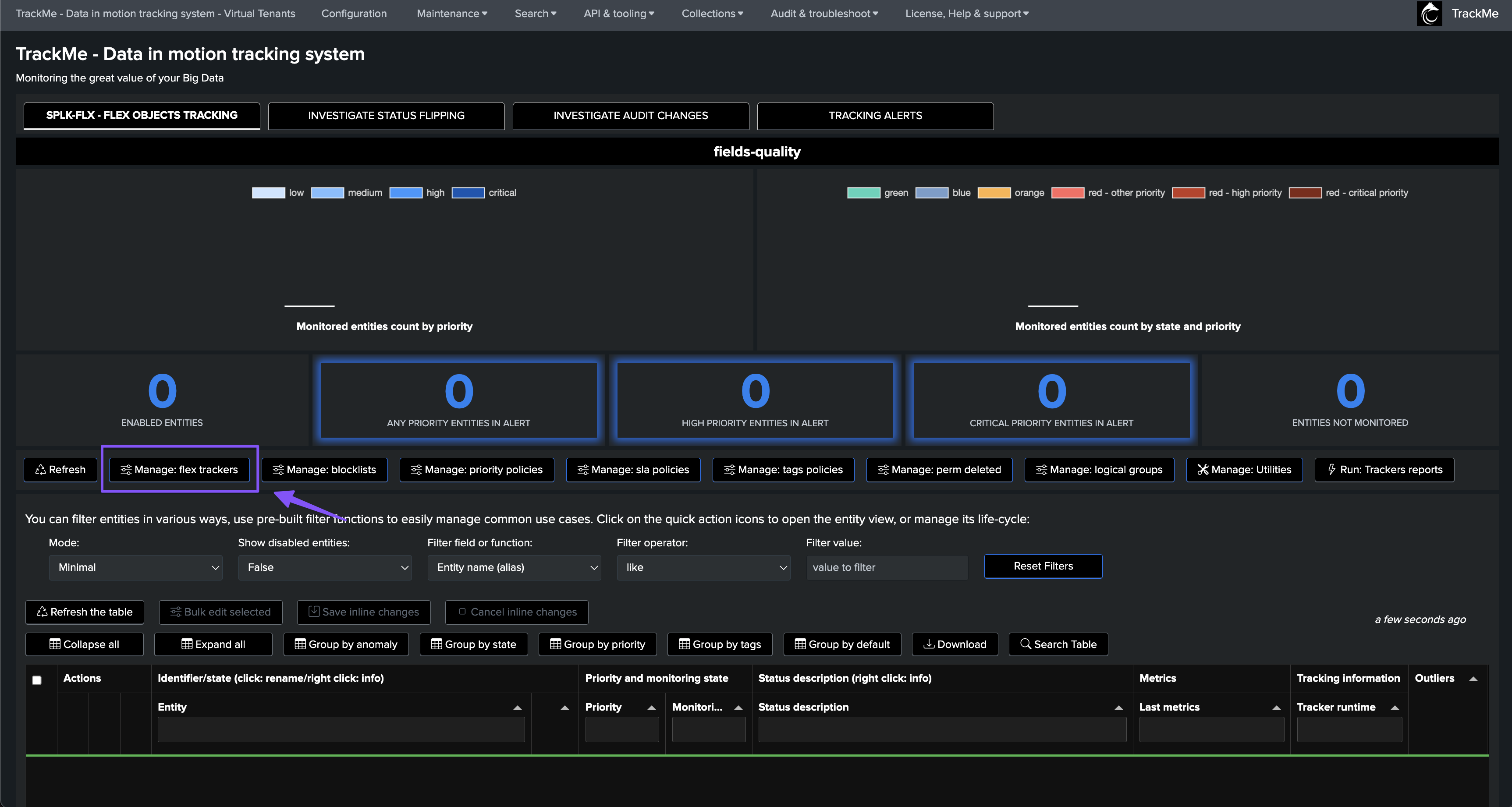Sort by Outliers column arrow

[1473, 679]
